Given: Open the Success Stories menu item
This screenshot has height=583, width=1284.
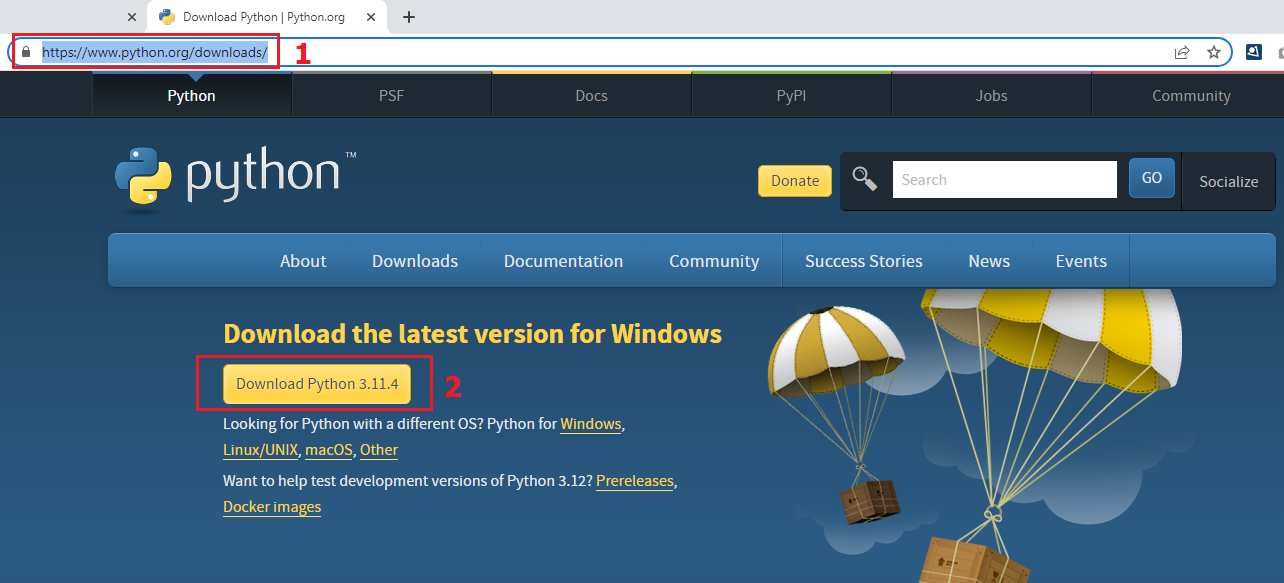Looking at the screenshot, I should click(863, 261).
